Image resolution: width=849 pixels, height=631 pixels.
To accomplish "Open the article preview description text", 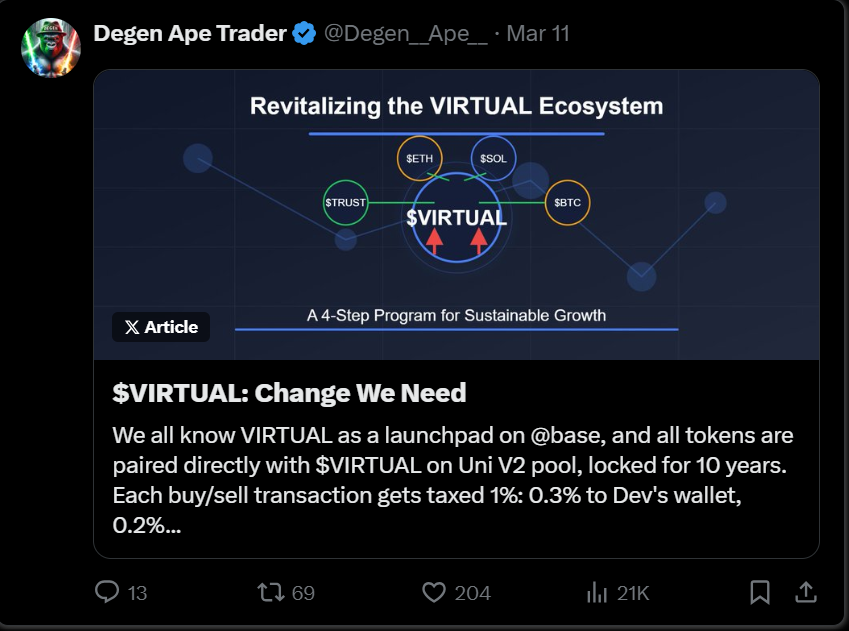I will (x=453, y=480).
